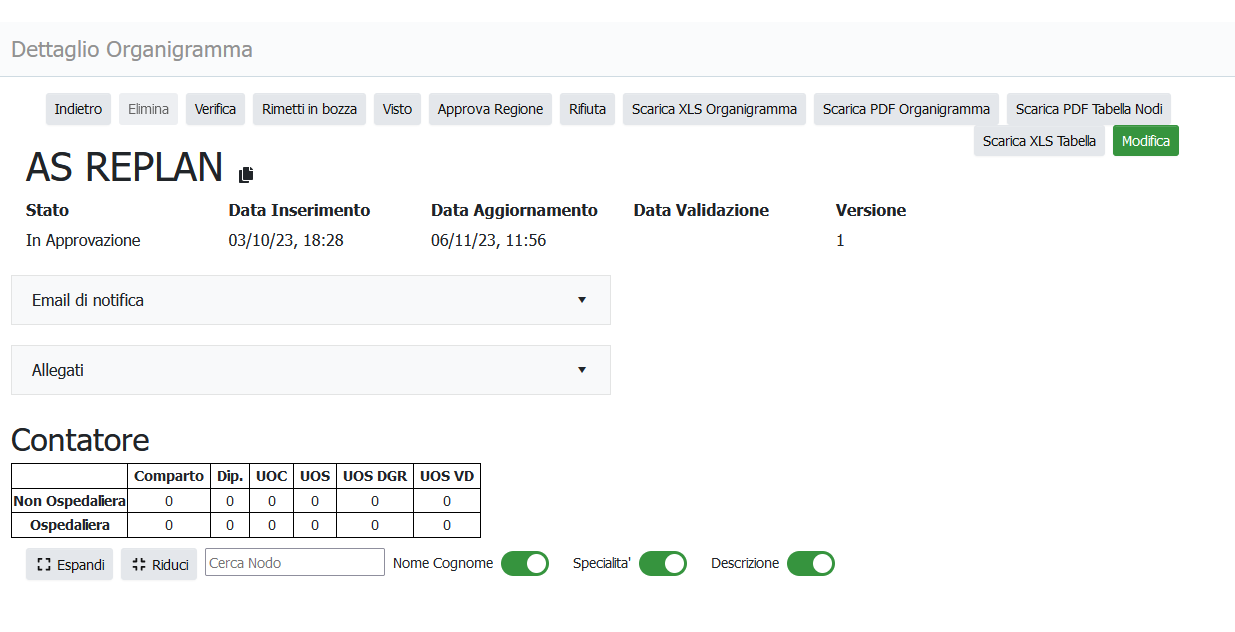Download via Scarica XLS Organigramma

tap(714, 109)
